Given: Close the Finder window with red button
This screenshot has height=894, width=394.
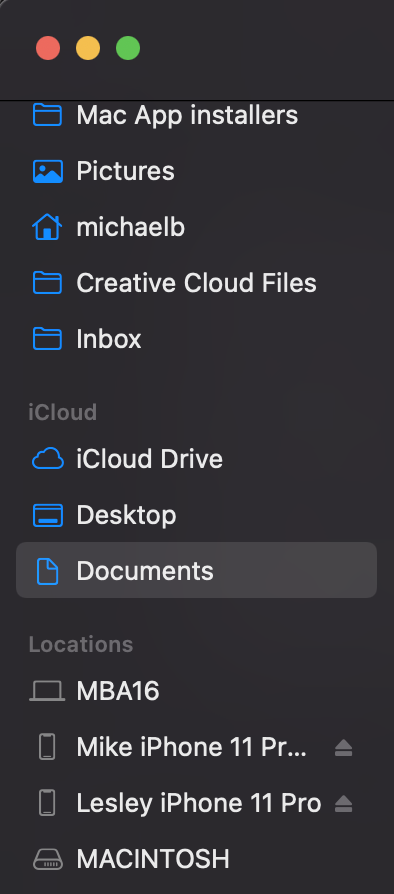Looking at the screenshot, I should pos(48,48).
